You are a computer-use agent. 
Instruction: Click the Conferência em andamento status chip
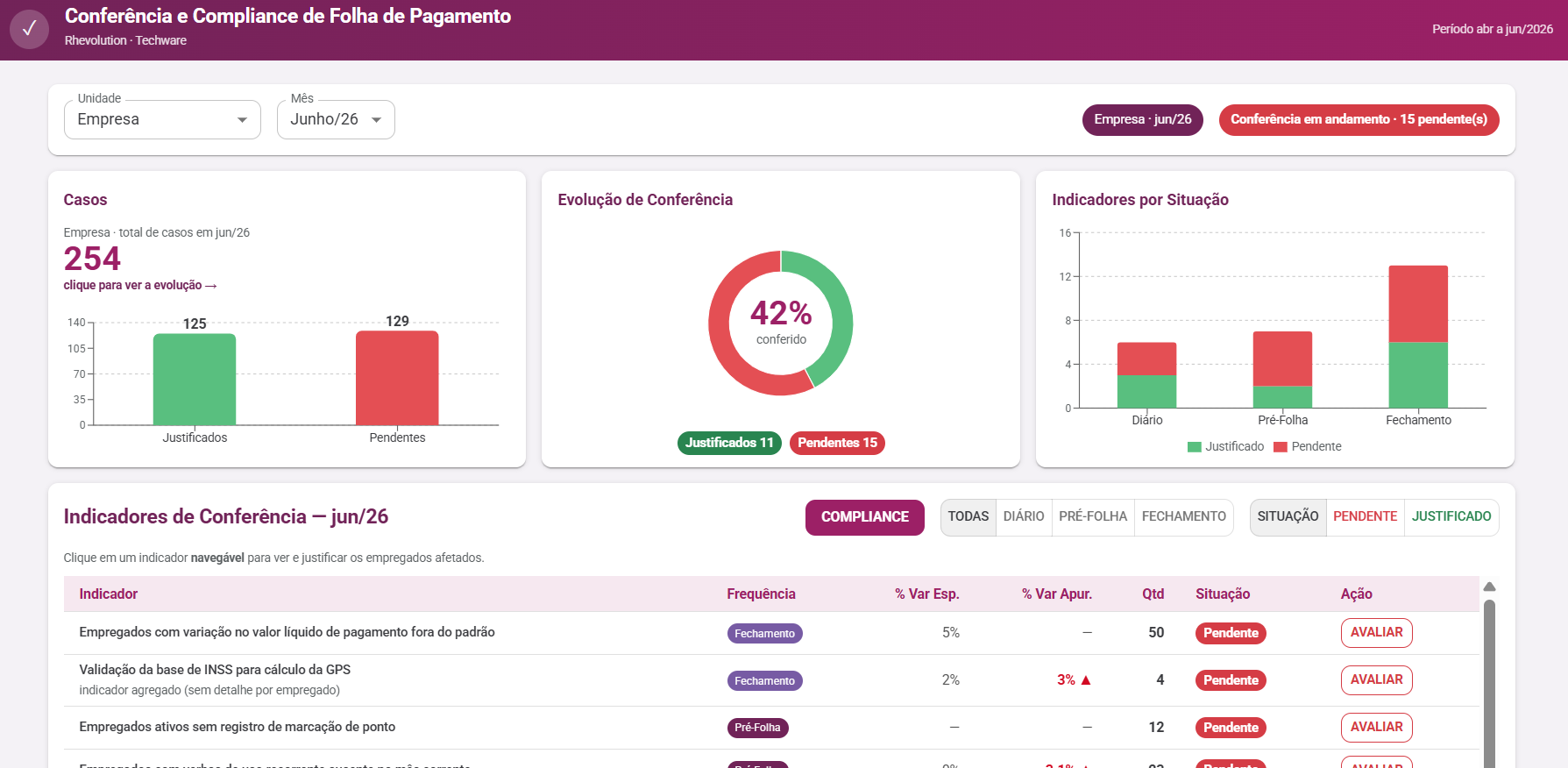point(1359,119)
